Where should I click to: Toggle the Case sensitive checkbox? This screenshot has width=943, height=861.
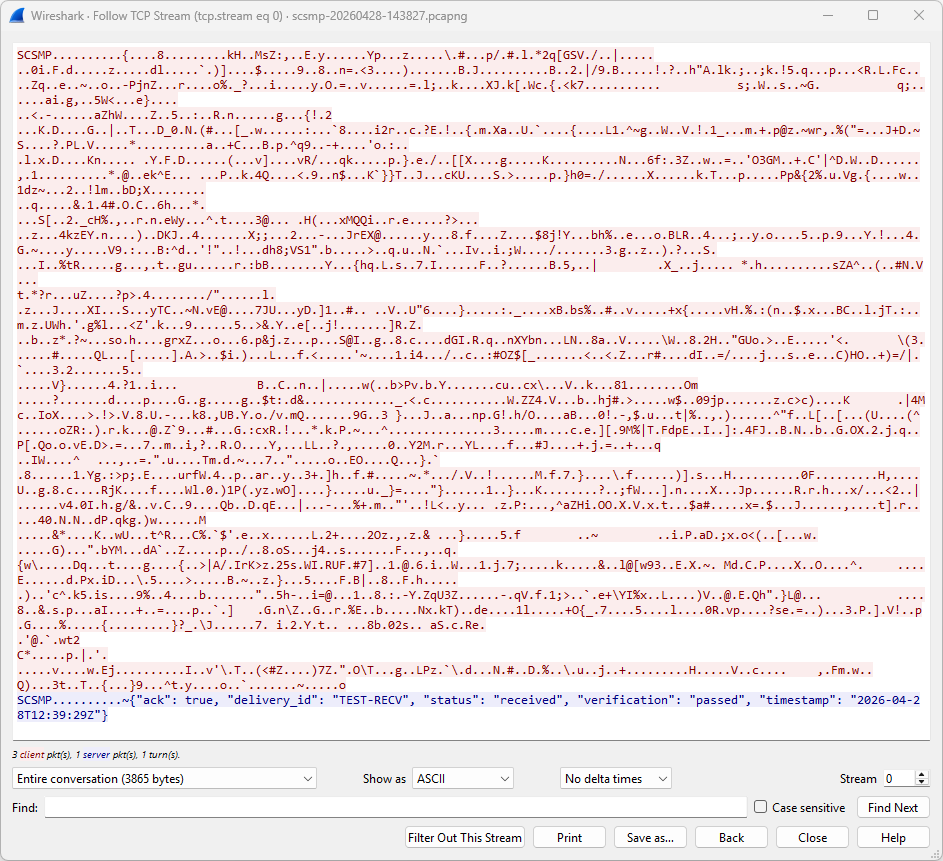point(761,807)
